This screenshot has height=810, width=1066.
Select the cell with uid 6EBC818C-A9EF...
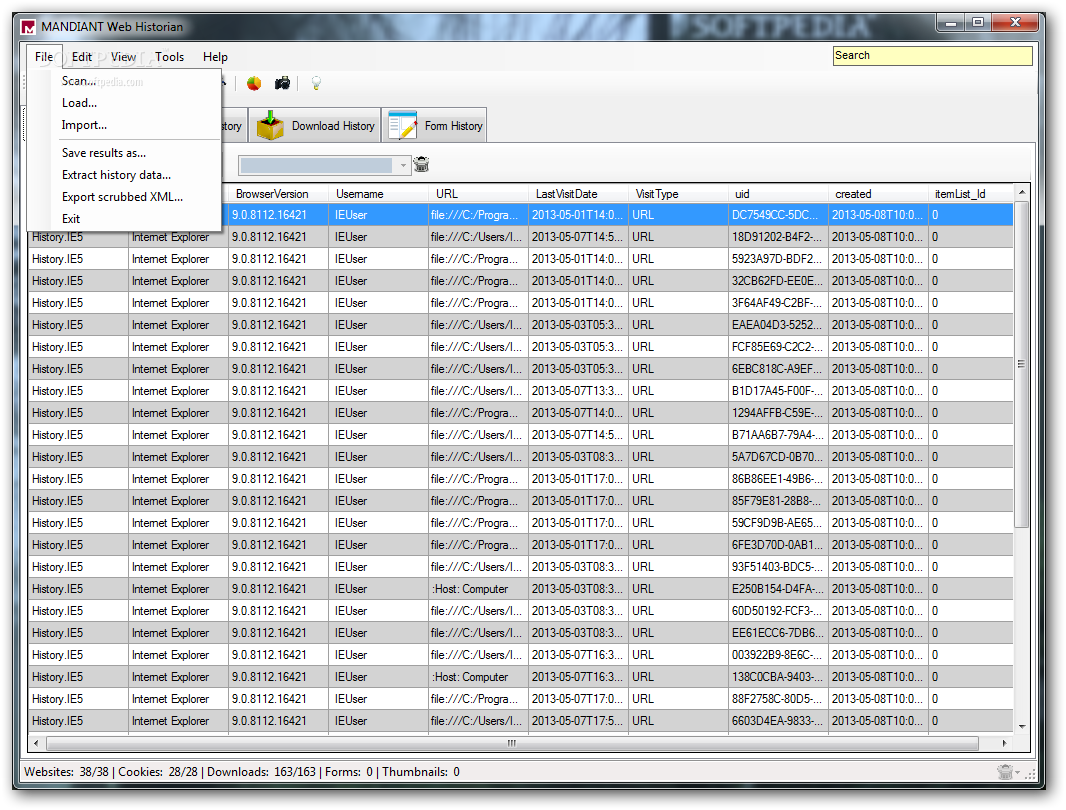pyautogui.click(x=778, y=369)
